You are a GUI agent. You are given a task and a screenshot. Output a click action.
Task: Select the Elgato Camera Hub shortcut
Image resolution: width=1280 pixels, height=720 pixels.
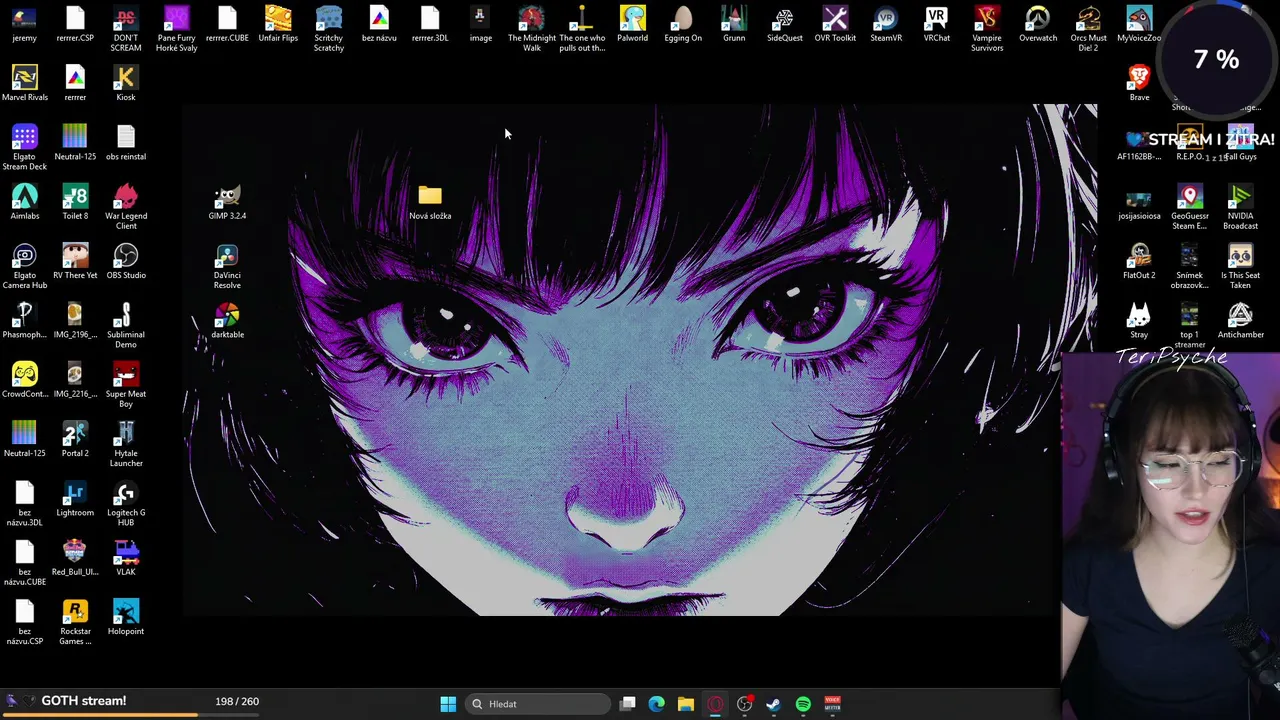click(x=25, y=267)
